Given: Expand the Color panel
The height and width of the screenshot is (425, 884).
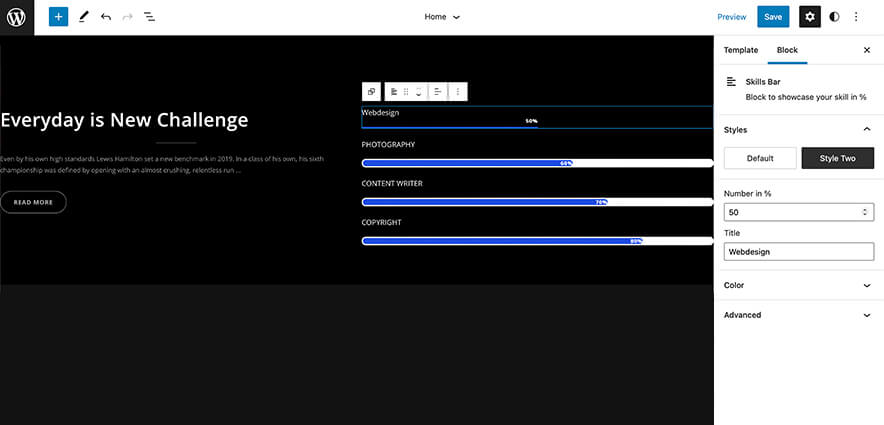Looking at the screenshot, I should click(x=799, y=285).
